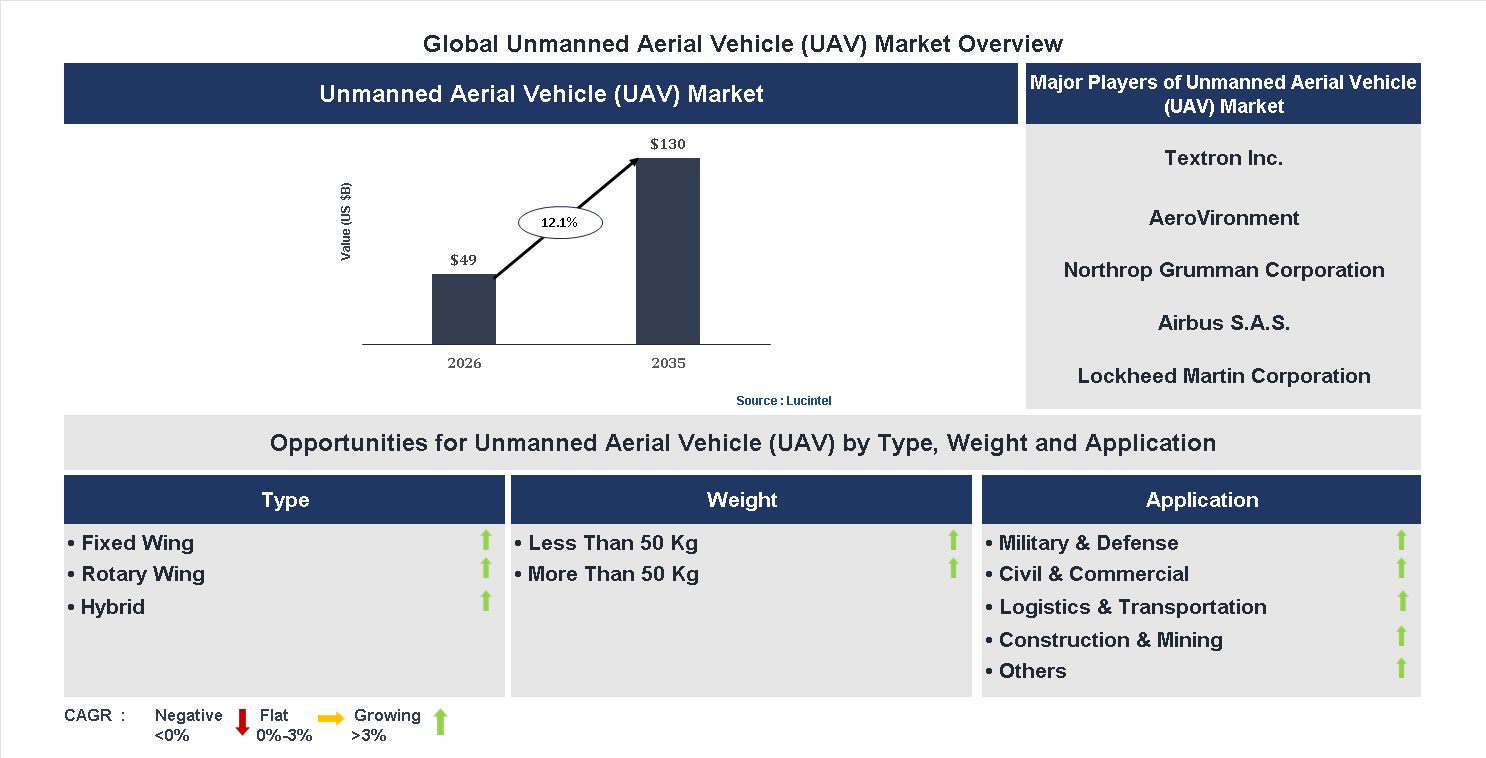This screenshot has height=758, width=1486.
Task: Click the growth arrow next to Rotary Wing
Action: pyautogui.click(x=485, y=569)
